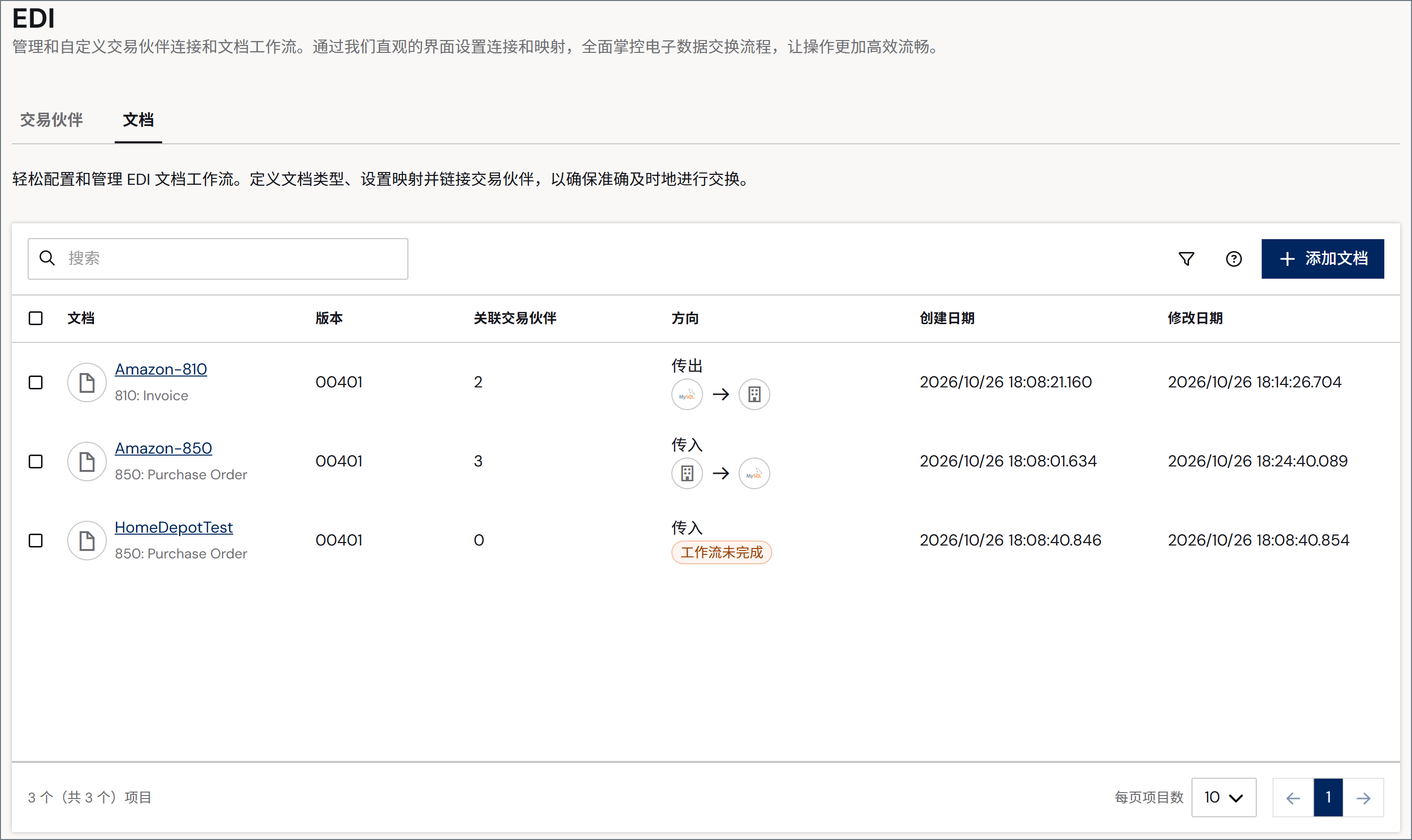
Task: Click the HomeDepotTest document file icon
Action: 87,541
